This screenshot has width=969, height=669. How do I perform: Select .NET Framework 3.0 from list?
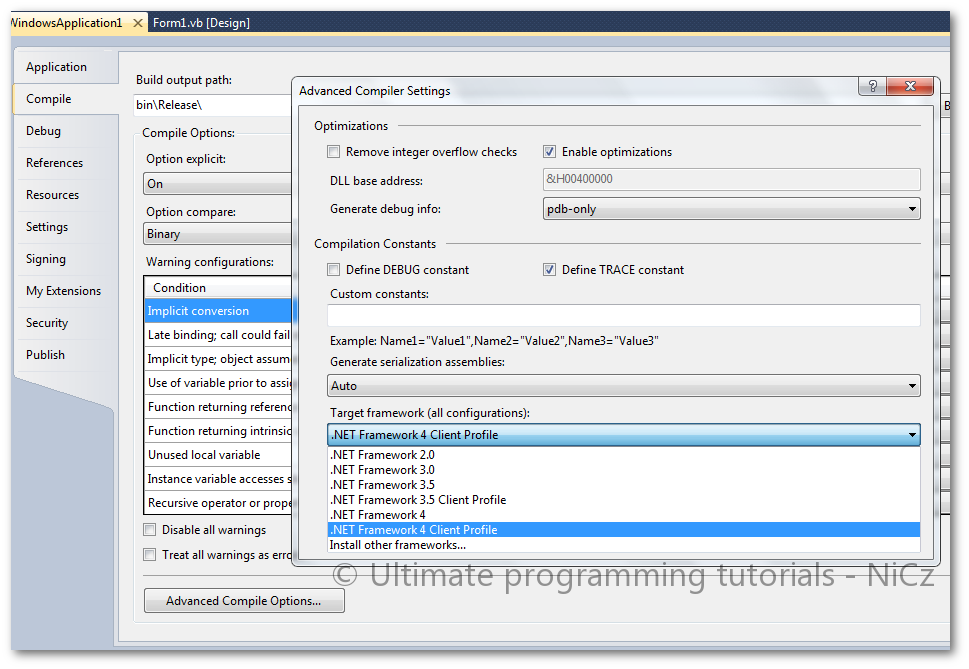click(x=624, y=469)
